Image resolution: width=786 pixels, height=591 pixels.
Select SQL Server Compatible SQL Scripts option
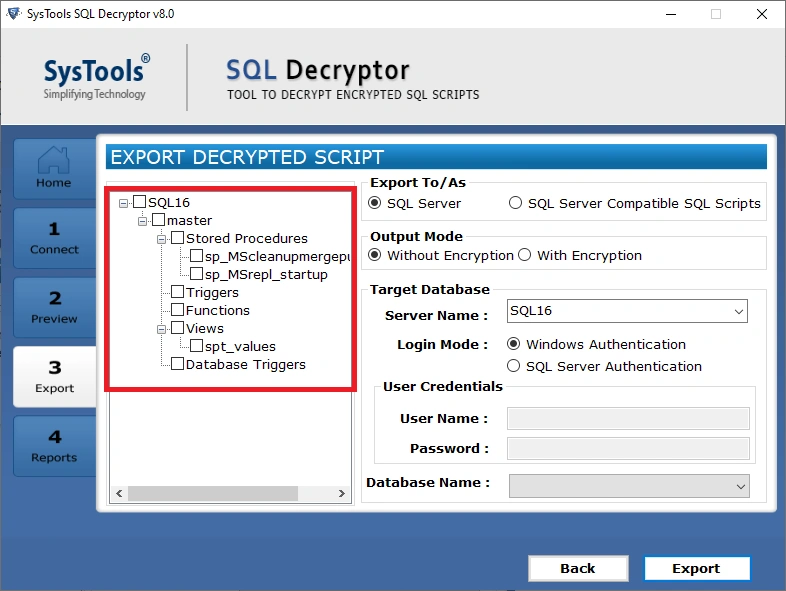[x=516, y=203]
